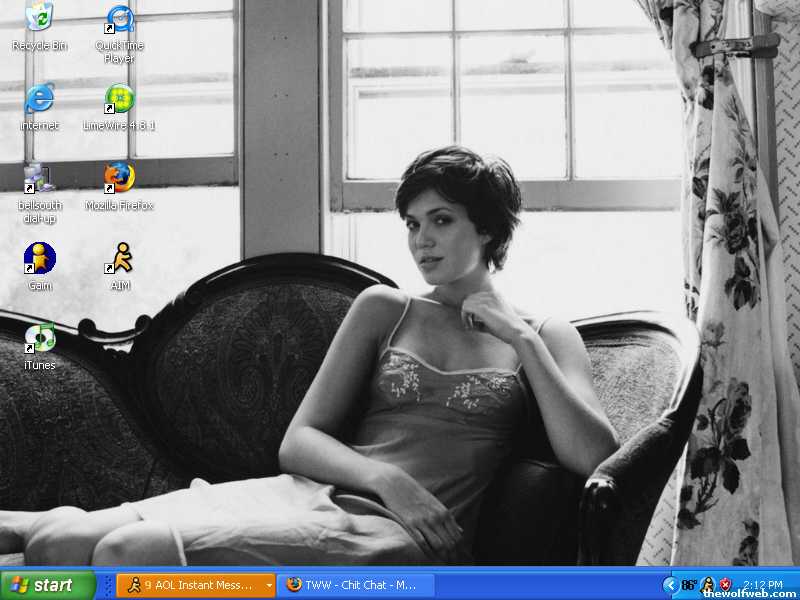Open the Internet Explorer desktop shortcut
This screenshot has height=600, width=800.
[x=39, y=98]
